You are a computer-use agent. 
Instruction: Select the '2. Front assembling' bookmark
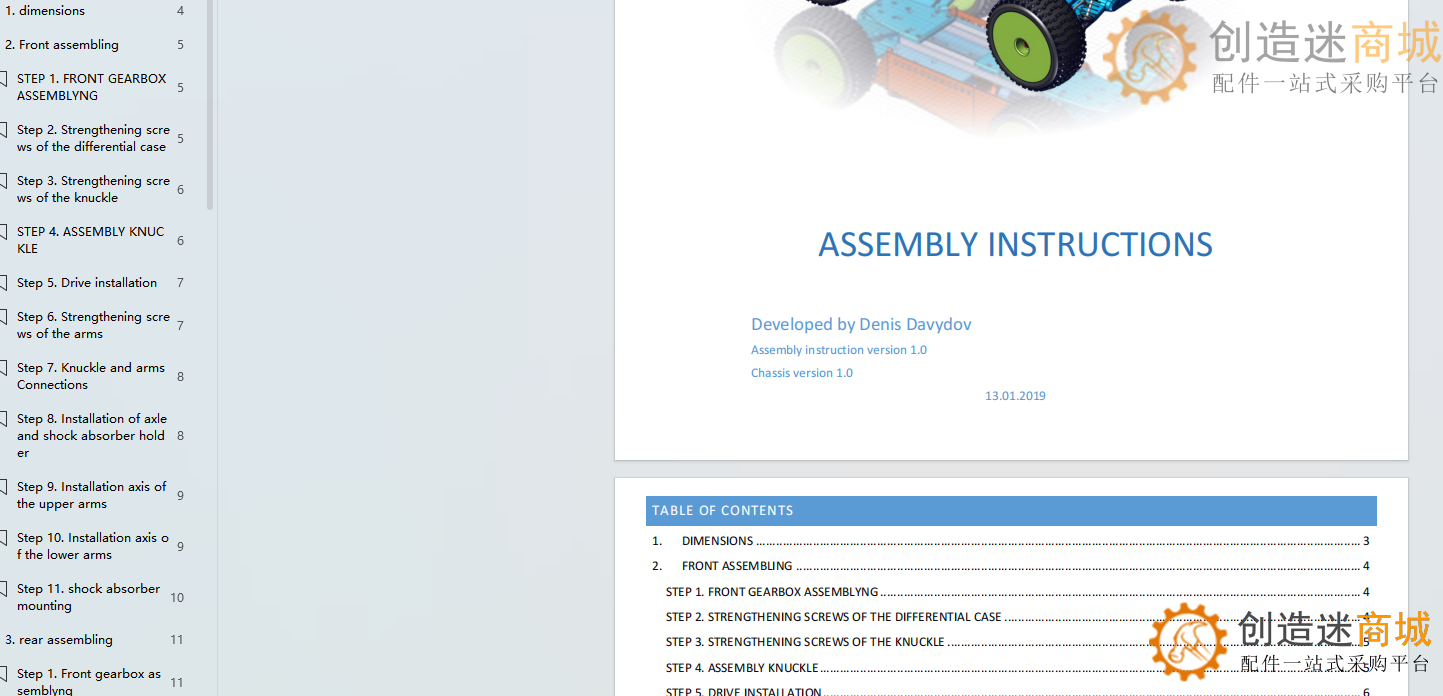68,45
